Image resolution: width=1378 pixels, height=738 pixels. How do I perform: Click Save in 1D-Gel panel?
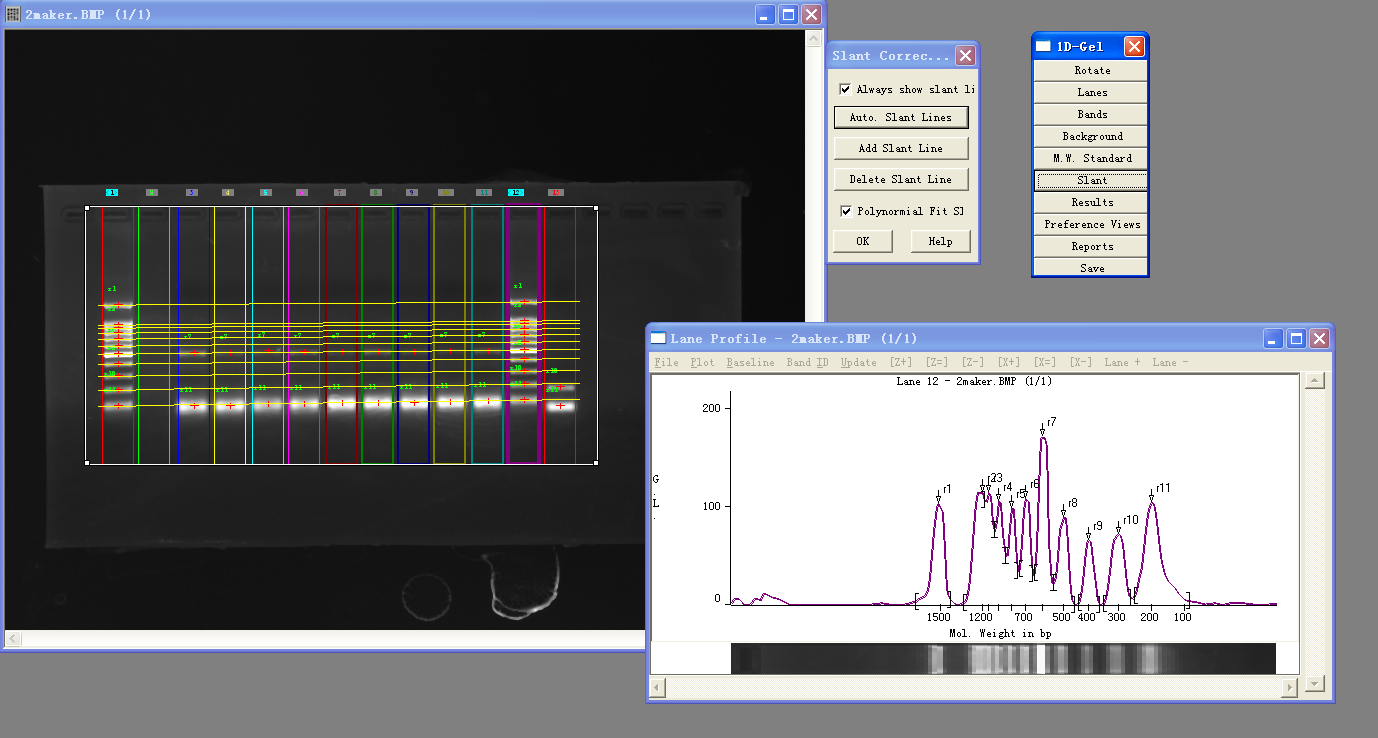(x=1092, y=268)
